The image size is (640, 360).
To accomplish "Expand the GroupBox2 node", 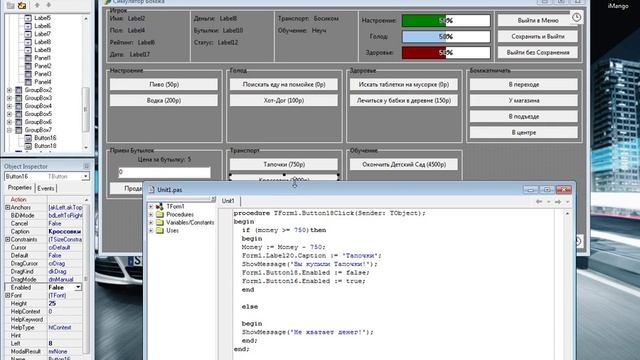I will tap(9, 90).
